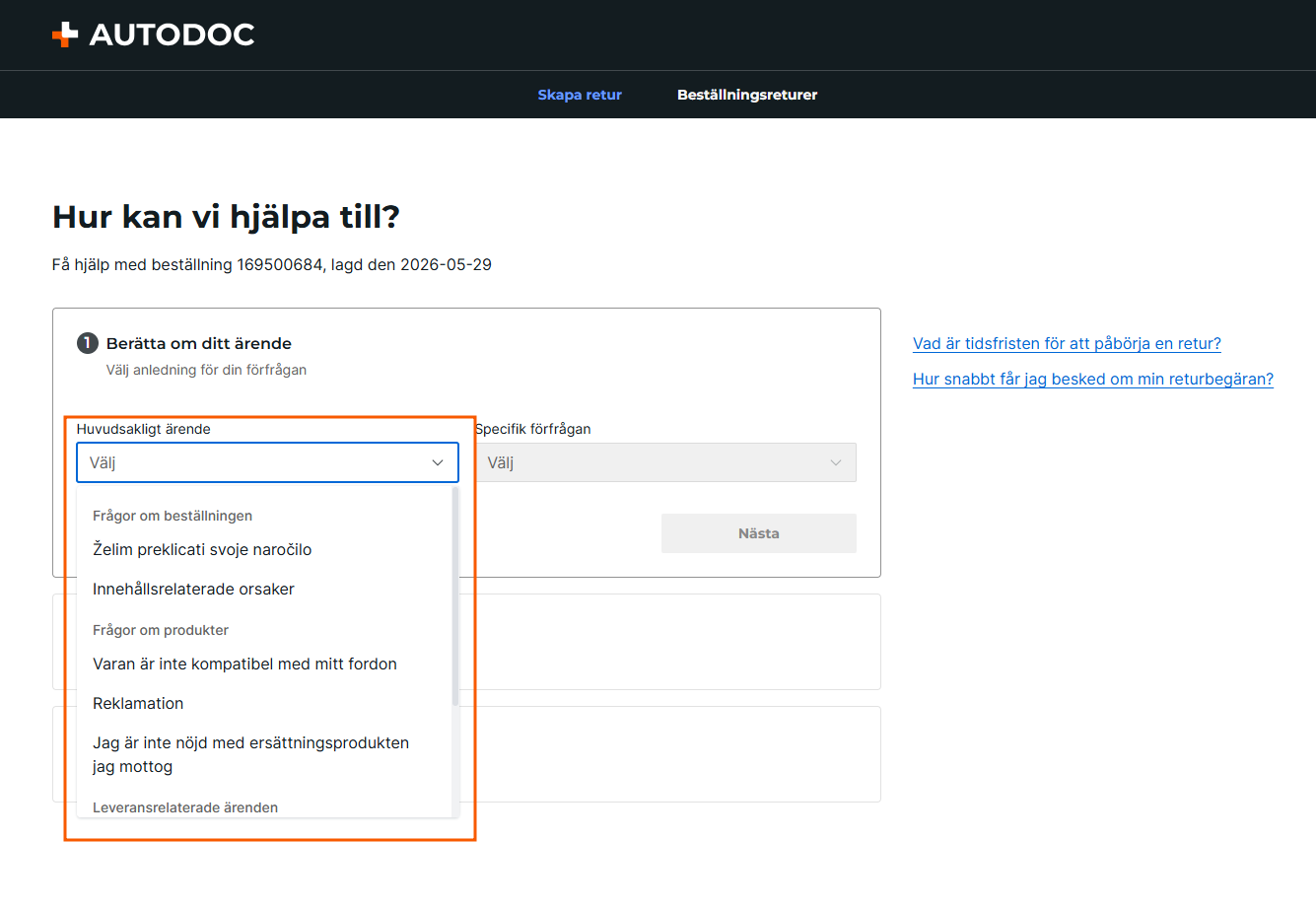The height and width of the screenshot is (909, 1316).
Task: Click the dropdown list scrollbar thumb
Action: (x=455, y=596)
